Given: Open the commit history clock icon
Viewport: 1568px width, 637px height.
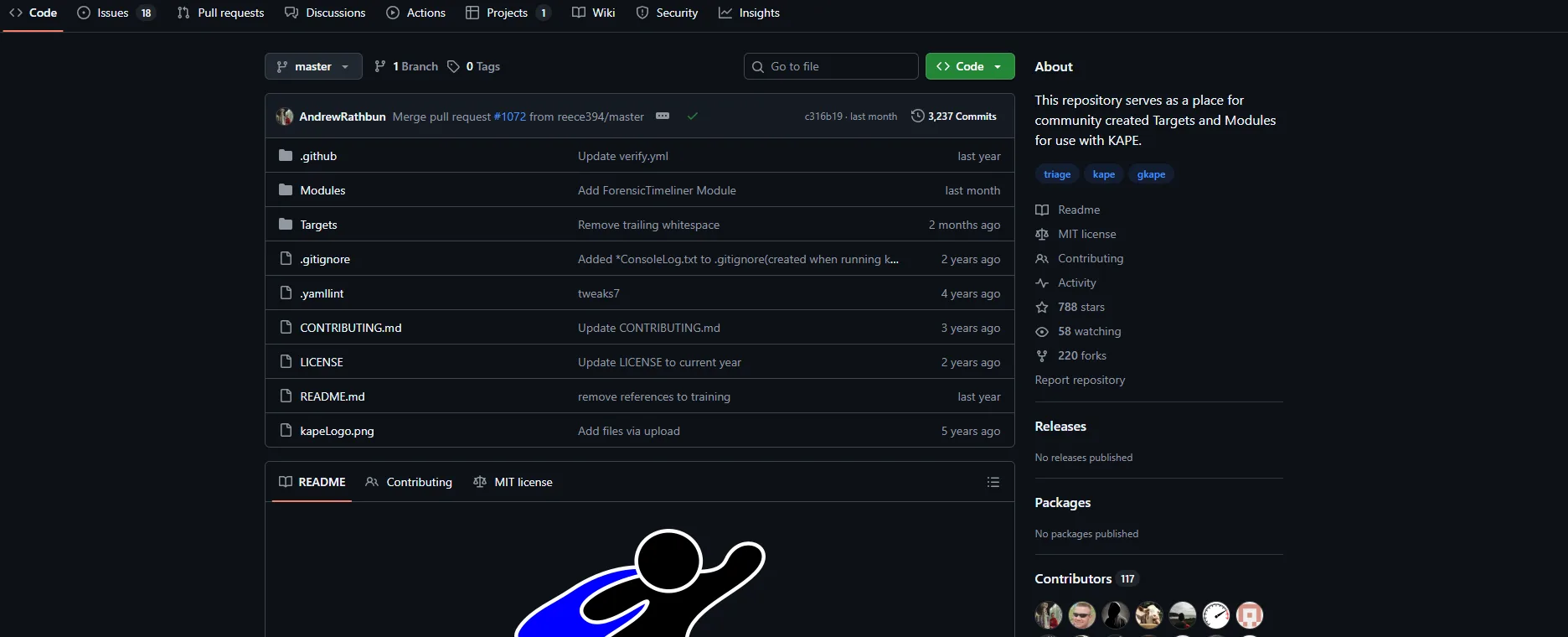Looking at the screenshot, I should click(x=918, y=117).
